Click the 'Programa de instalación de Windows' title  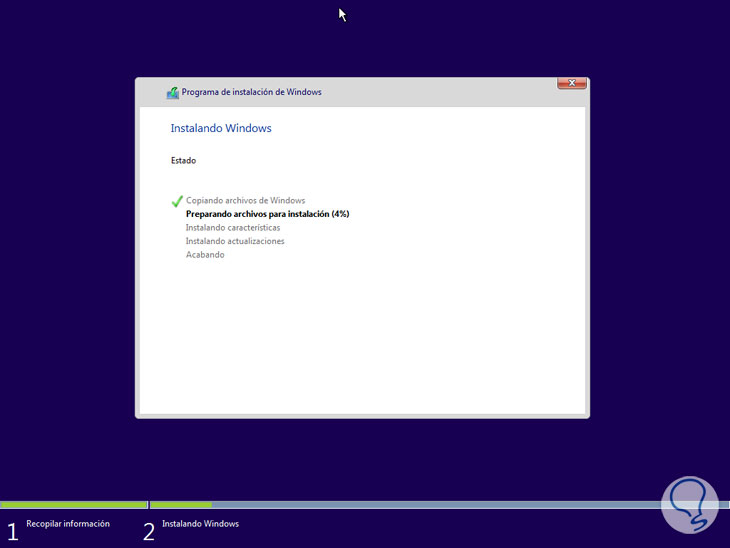tap(251, 92)
